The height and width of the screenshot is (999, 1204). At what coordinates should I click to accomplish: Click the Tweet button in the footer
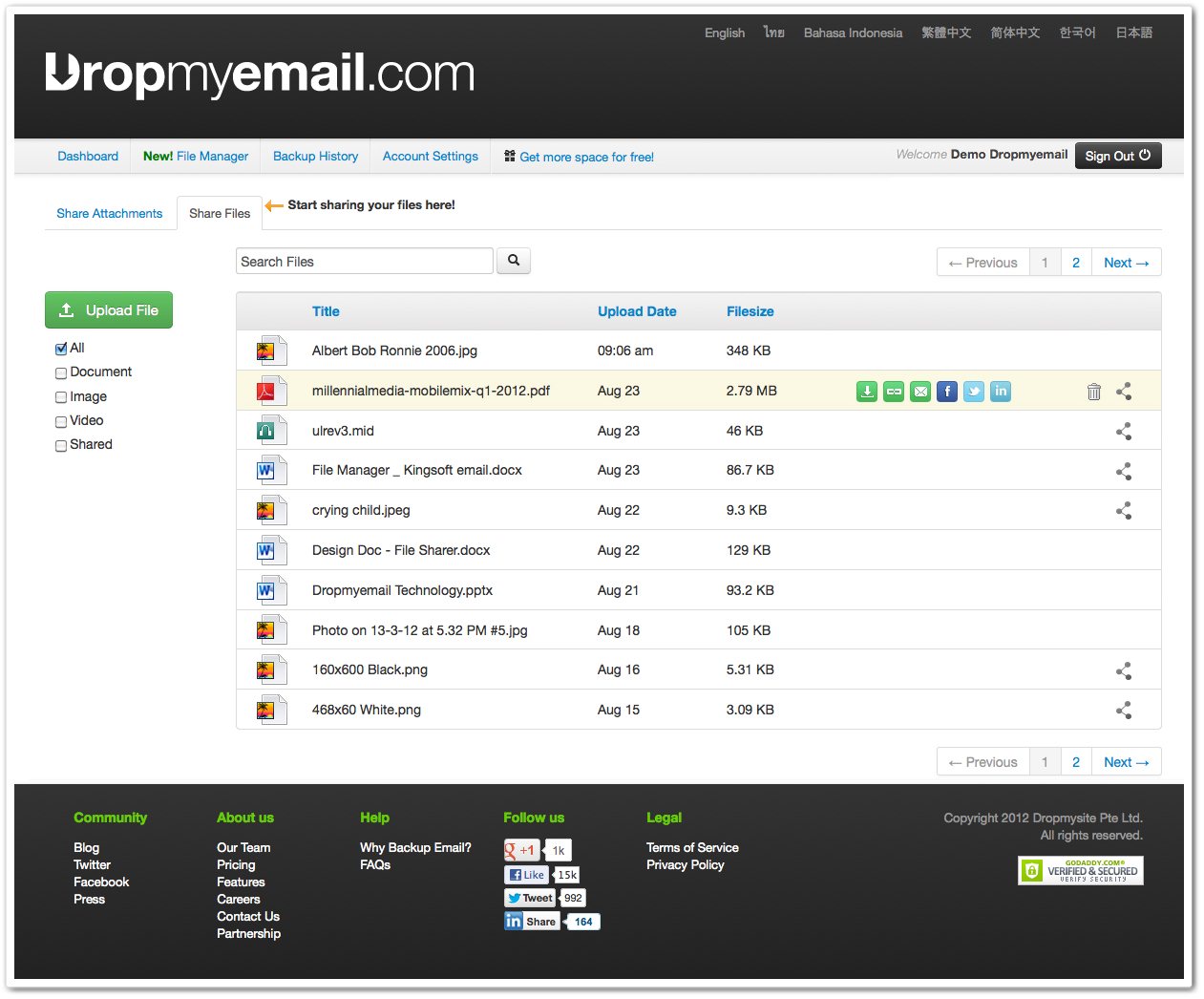[x=531, y=898]
